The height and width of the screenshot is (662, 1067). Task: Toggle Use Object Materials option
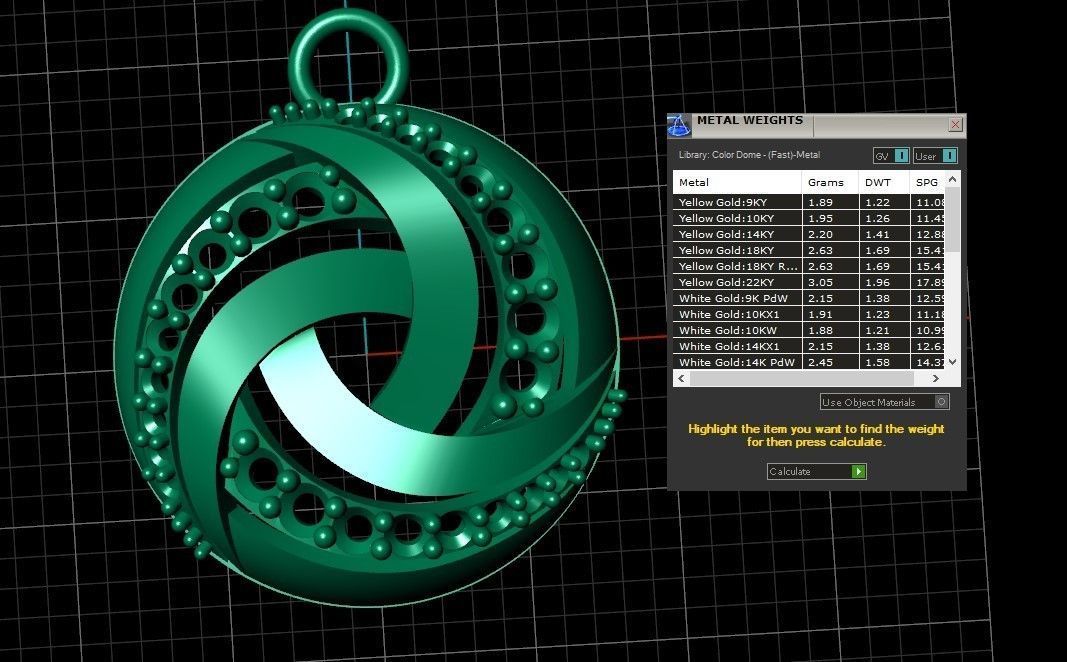pos(884,402)
